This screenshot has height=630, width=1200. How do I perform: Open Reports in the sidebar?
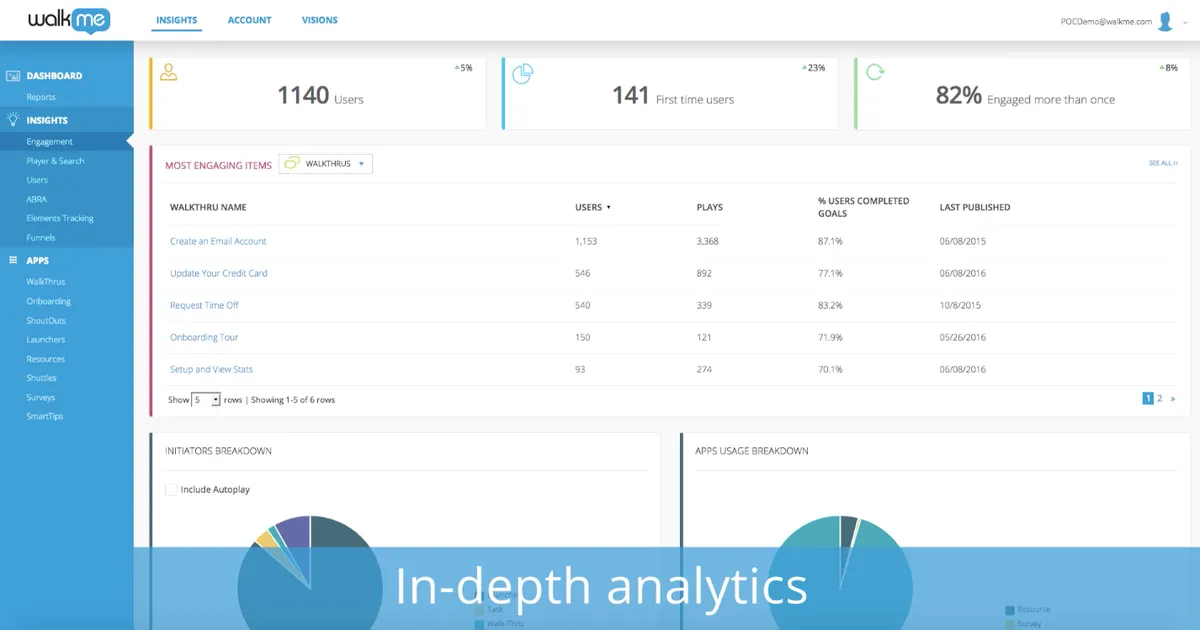coord(41,97)
